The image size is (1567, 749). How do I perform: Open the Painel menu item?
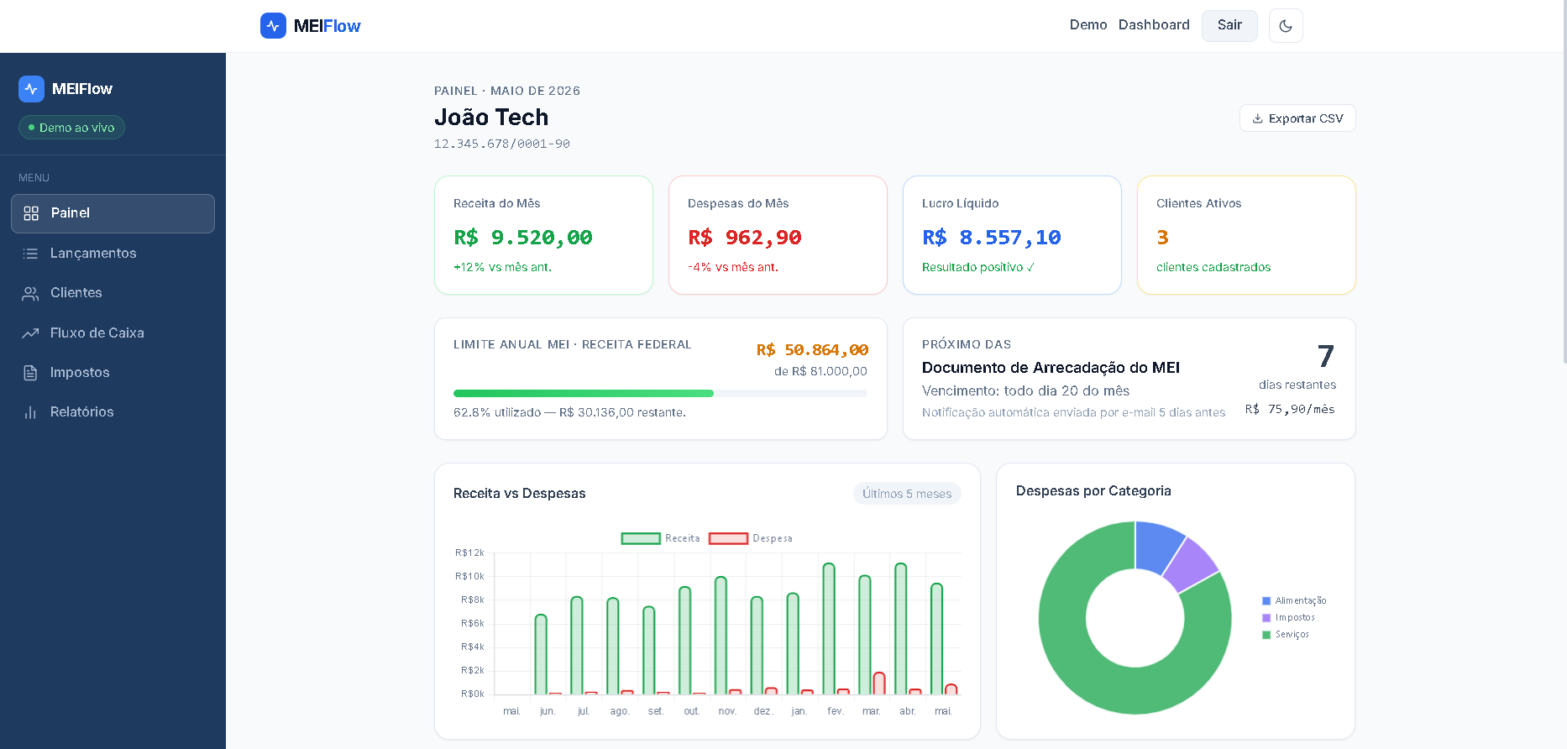pos(113,213)
